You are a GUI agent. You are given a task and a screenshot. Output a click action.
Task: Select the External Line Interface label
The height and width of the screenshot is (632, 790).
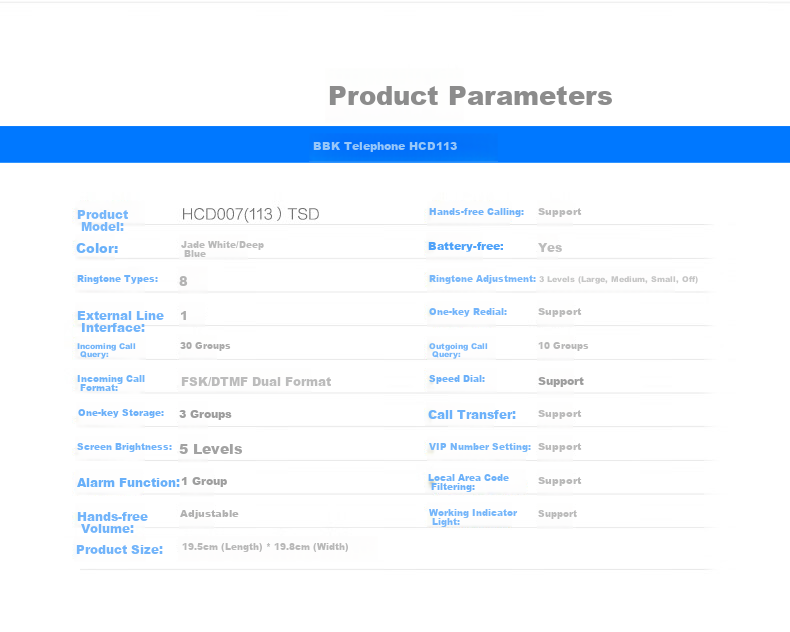click(120, 322)
